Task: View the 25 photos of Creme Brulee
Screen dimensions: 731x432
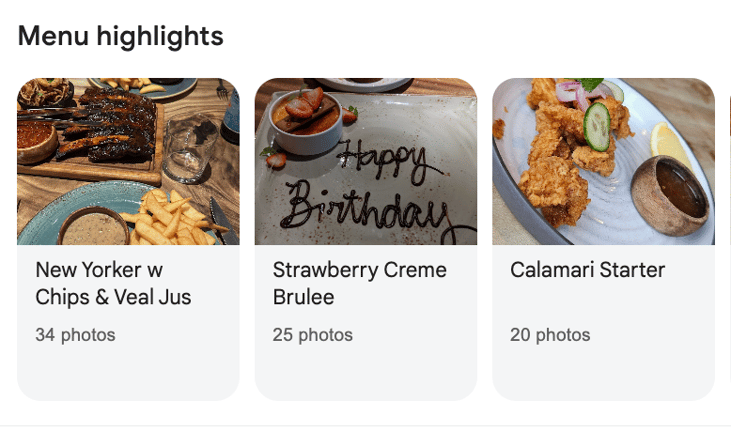Action: tap(312, 335)
